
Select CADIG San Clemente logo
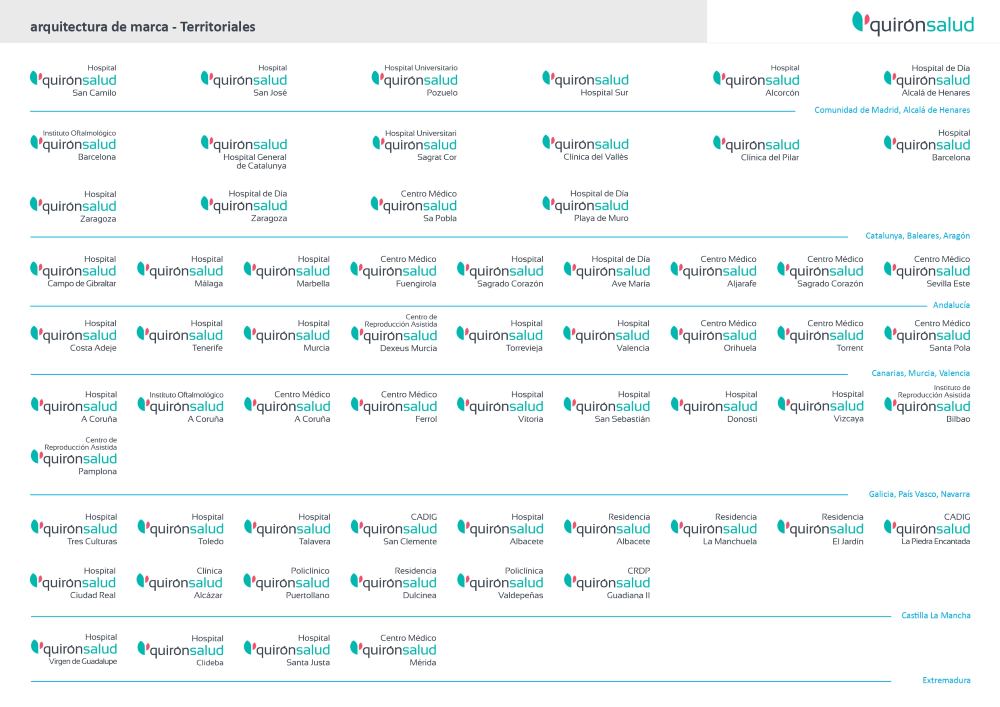tap(394, 529)
